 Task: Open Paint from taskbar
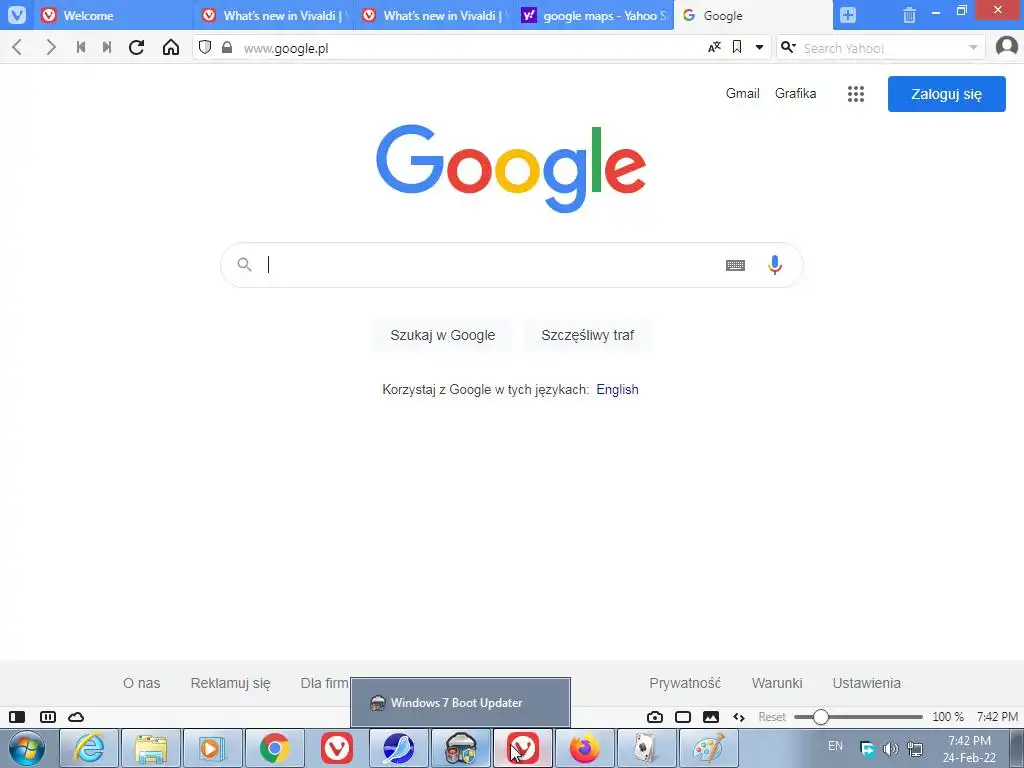click(709, 748)
